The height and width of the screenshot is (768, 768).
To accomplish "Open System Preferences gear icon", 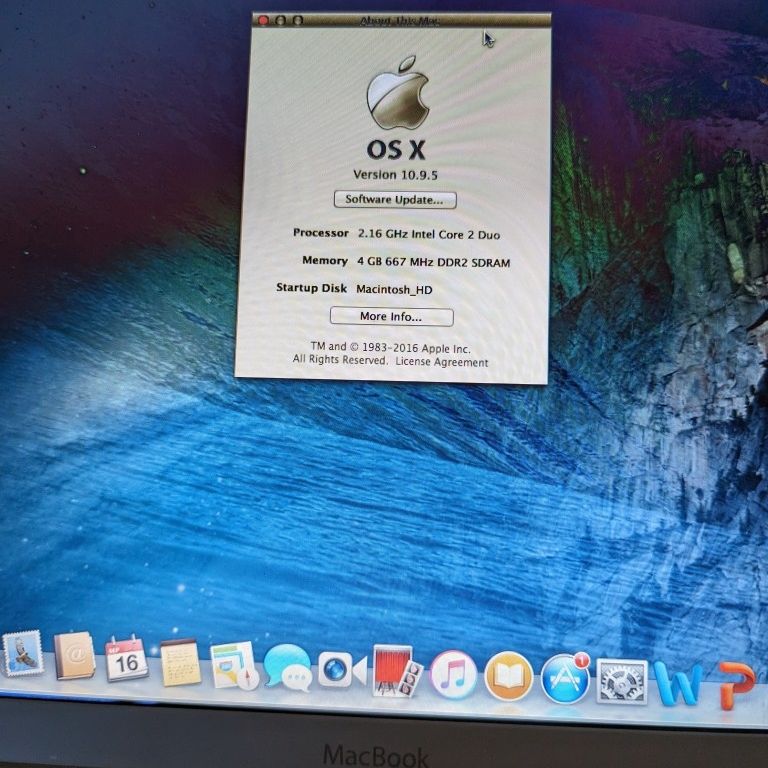I will pos(622,682).
